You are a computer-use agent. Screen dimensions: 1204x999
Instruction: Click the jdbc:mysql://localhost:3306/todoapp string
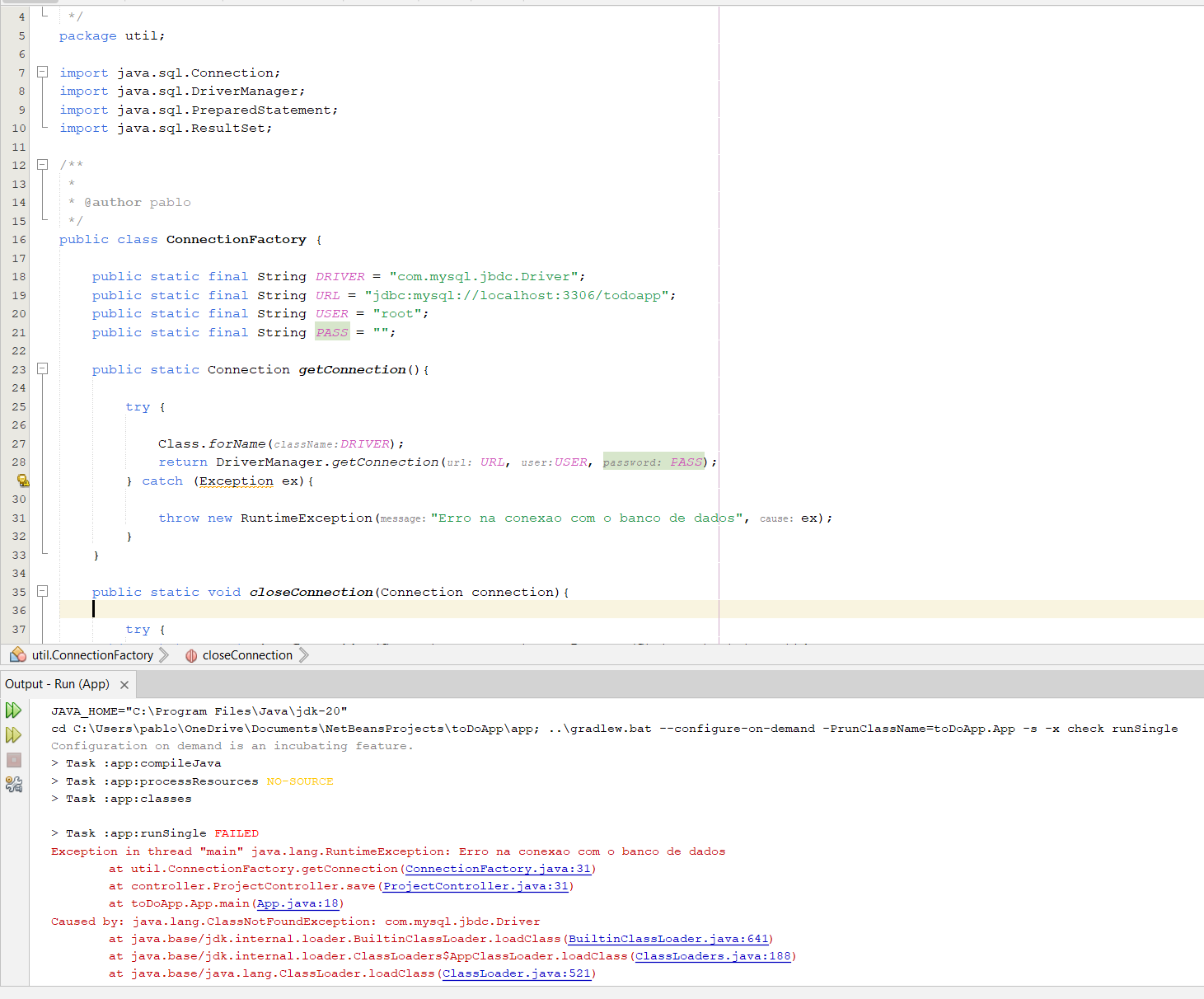tap(516, 295)
